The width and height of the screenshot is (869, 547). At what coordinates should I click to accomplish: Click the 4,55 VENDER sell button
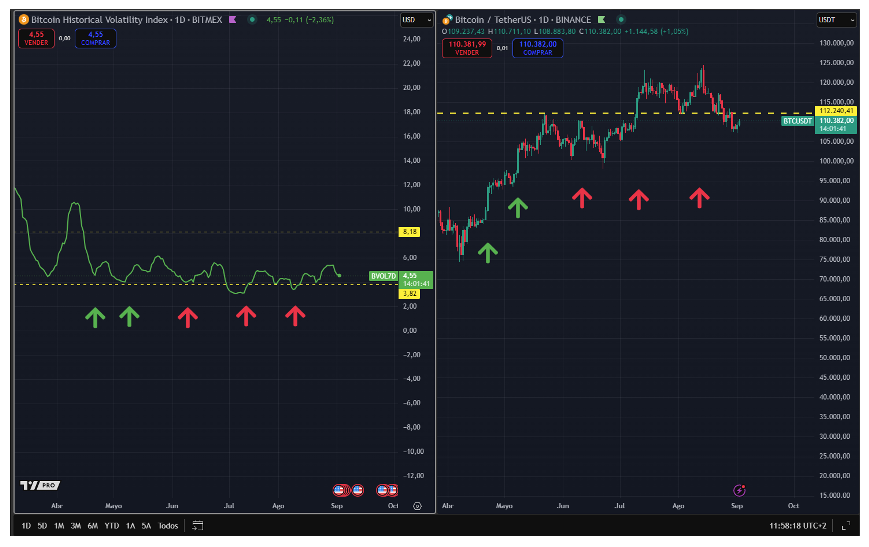[x=36, y=38]
